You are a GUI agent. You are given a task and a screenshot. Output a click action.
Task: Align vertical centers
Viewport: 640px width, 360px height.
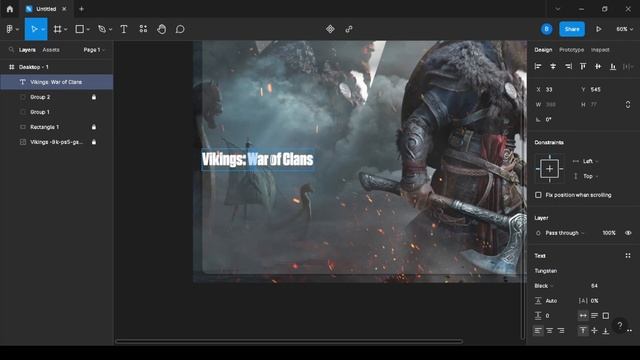pos(598,66)
